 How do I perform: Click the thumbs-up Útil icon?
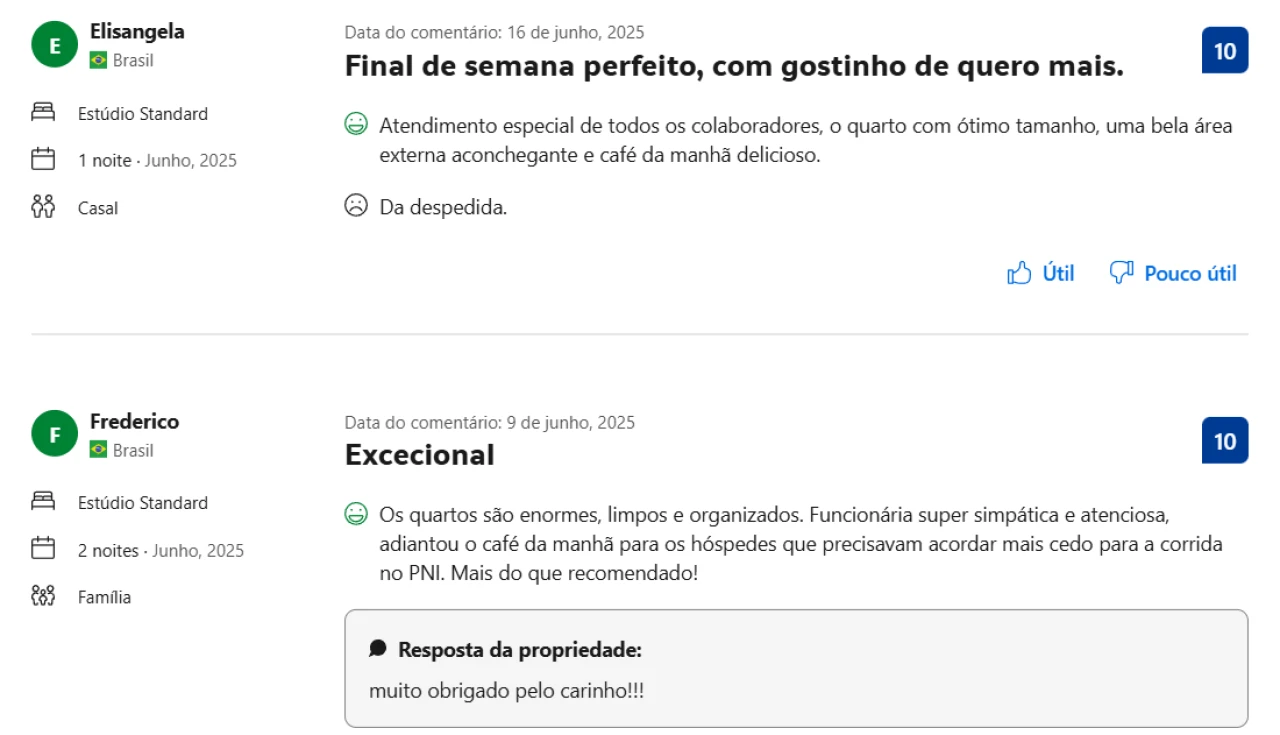(1019, 273)
